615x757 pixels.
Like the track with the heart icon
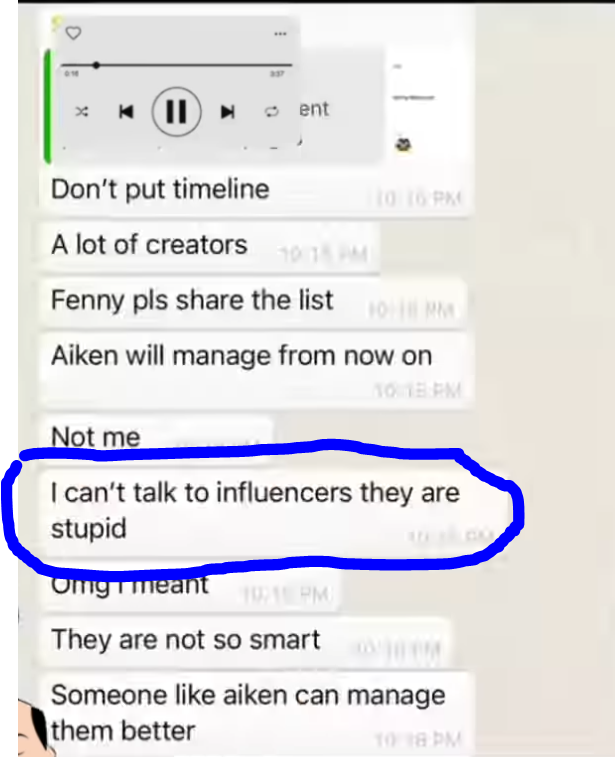(73, 33)
